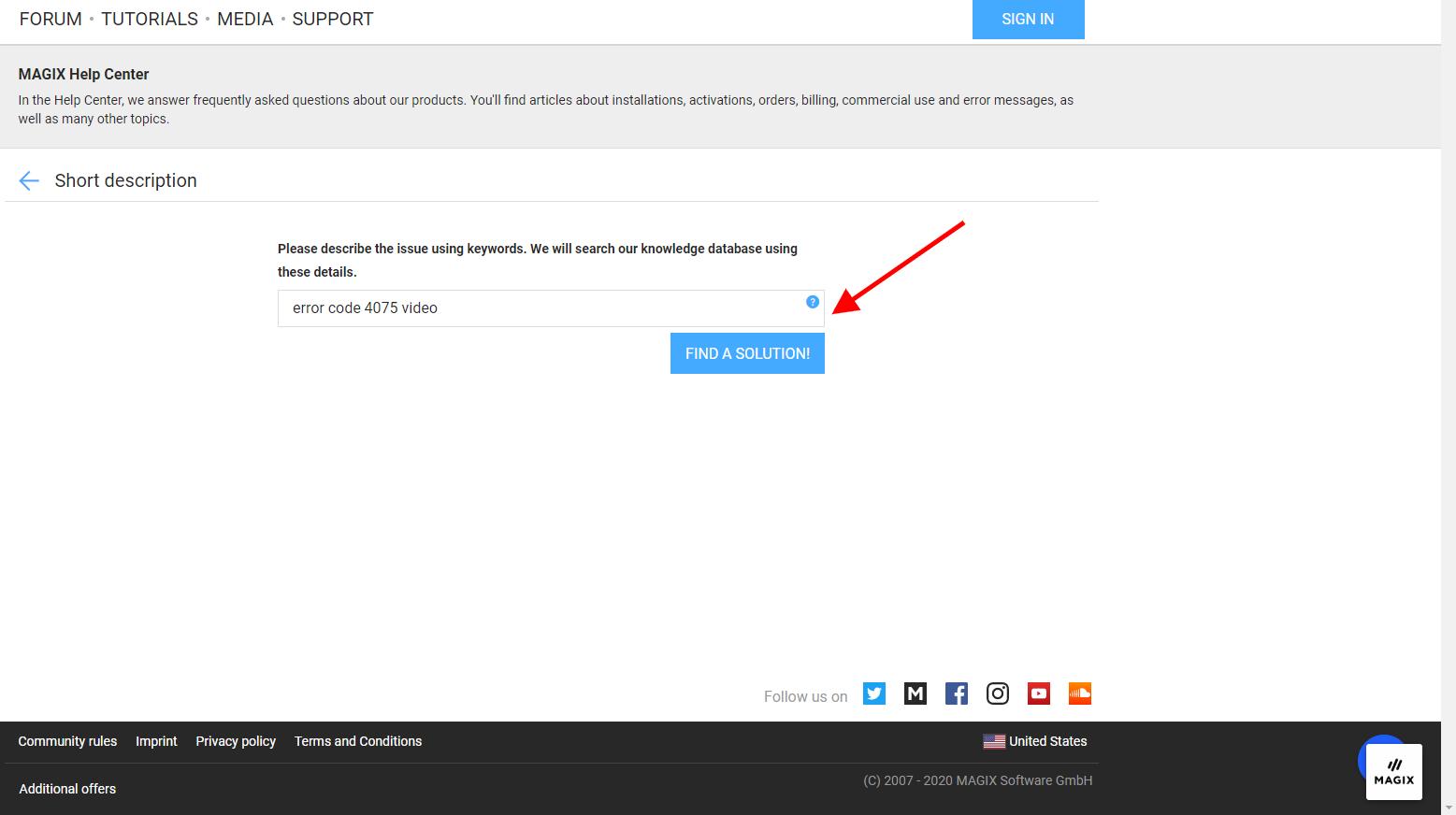Open MAGIX Instagram icon
The image size is (1456, 815).
click(998, 693)
